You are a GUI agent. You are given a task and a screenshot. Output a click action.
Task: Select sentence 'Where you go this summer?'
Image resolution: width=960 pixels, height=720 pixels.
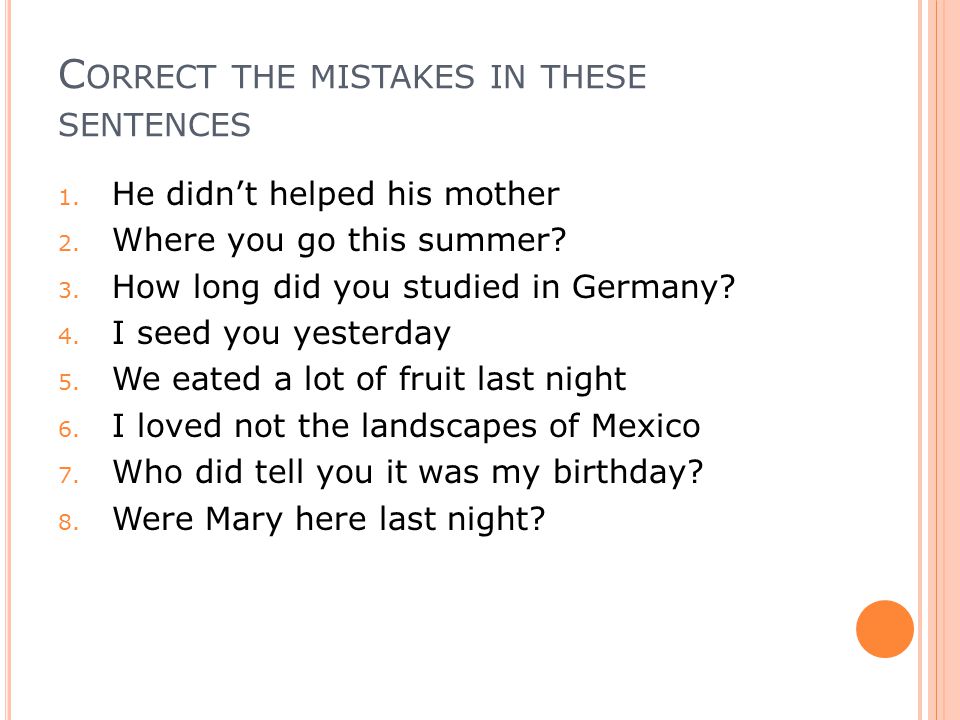[339, 240]
